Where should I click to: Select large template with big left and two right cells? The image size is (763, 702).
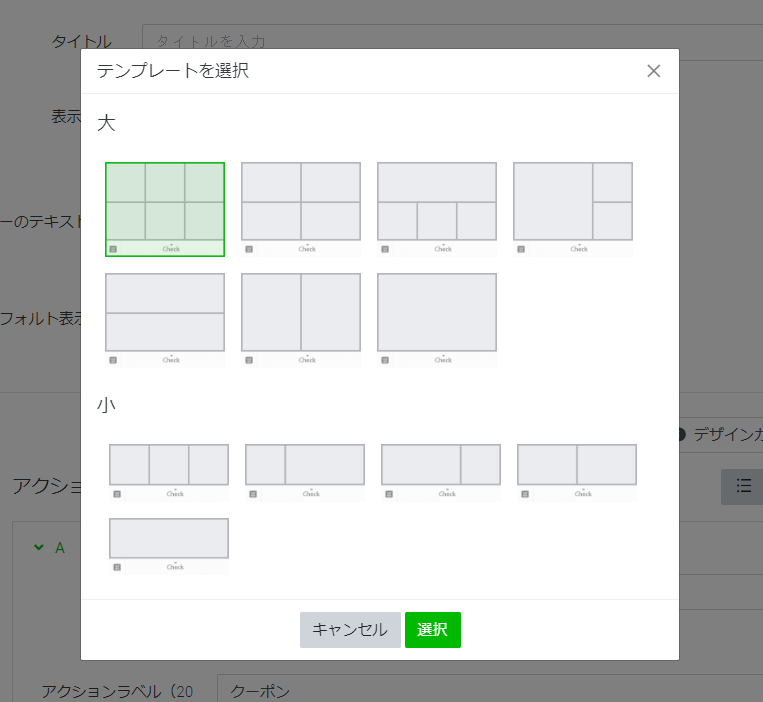pos(573,209)
